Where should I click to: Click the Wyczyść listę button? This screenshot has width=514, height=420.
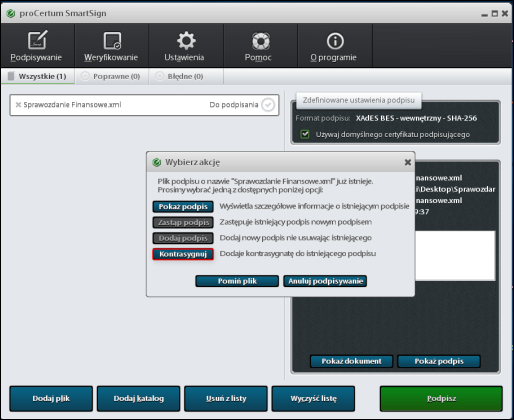click(313, 399)
